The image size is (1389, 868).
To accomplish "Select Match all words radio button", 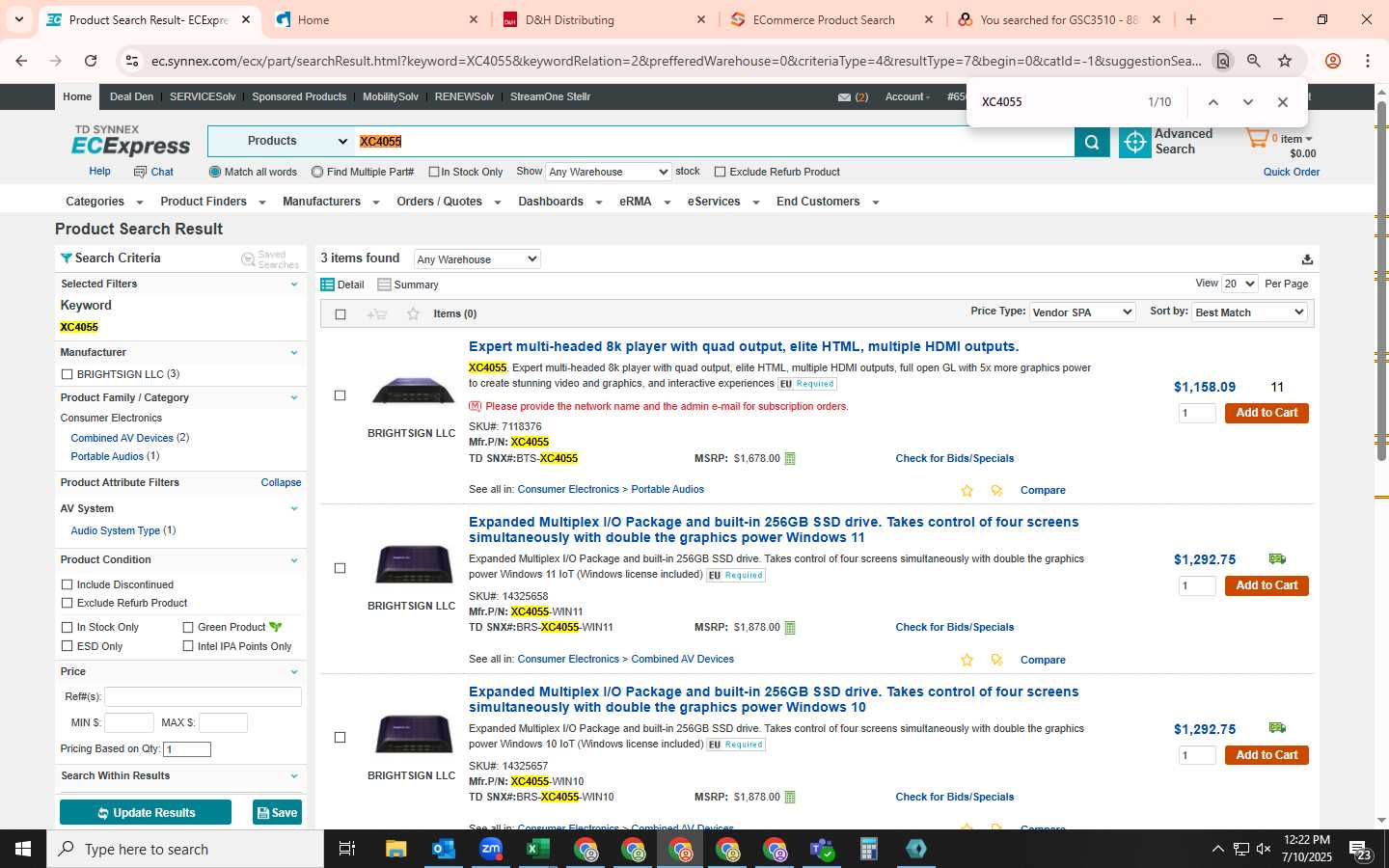I will point(215,172).
